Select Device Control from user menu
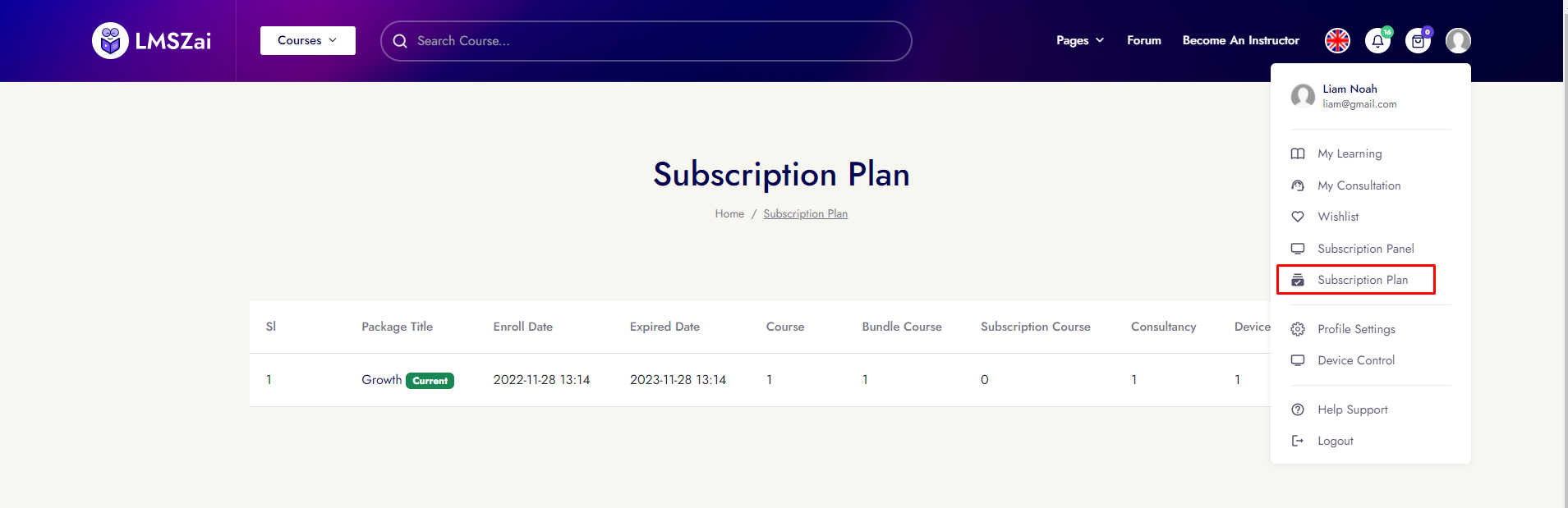This screenshot has height=508, width=1568. point(1355,360)
